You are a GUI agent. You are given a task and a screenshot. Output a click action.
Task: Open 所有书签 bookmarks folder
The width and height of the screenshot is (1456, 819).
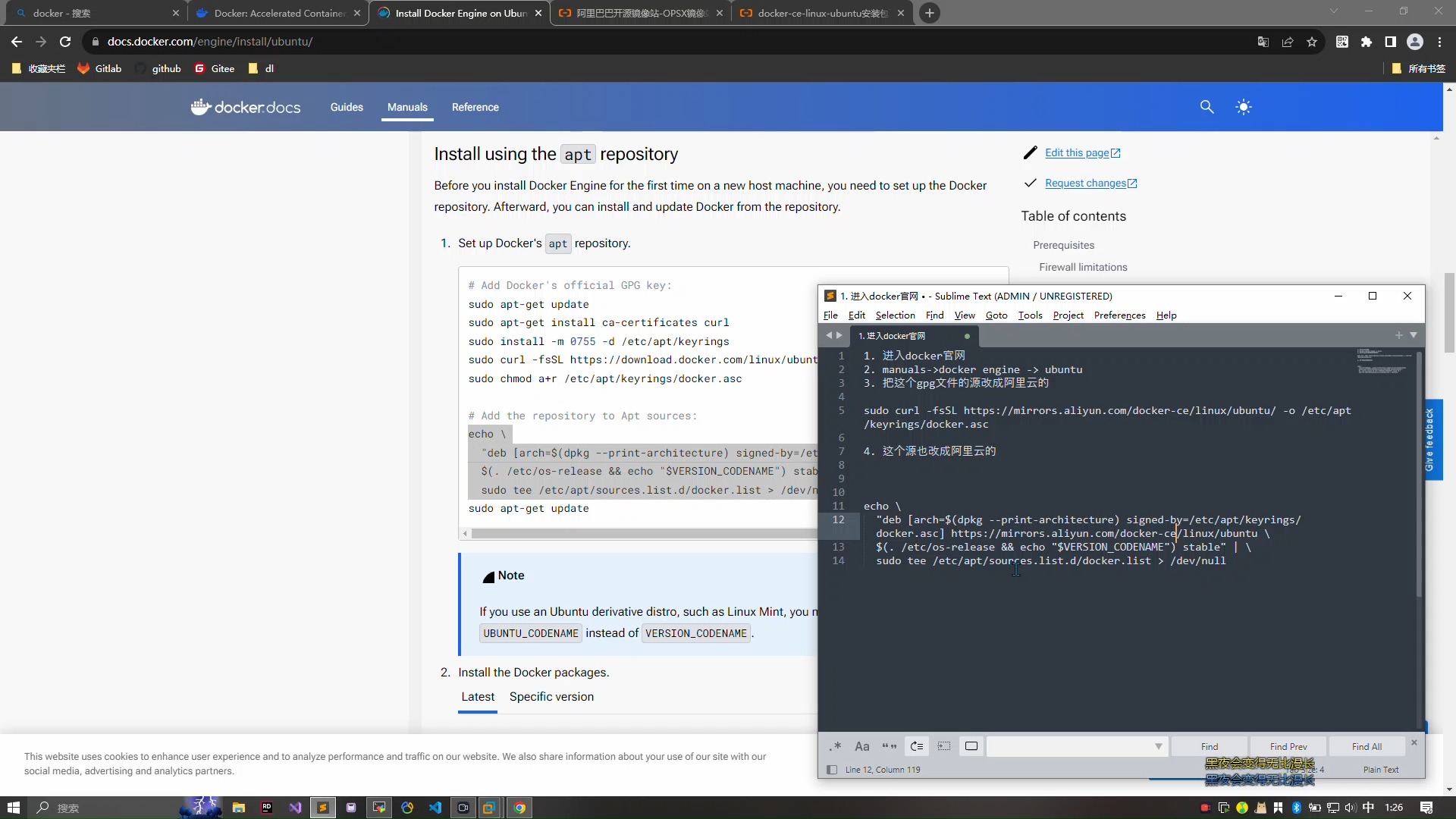[x=1419, y=68]
